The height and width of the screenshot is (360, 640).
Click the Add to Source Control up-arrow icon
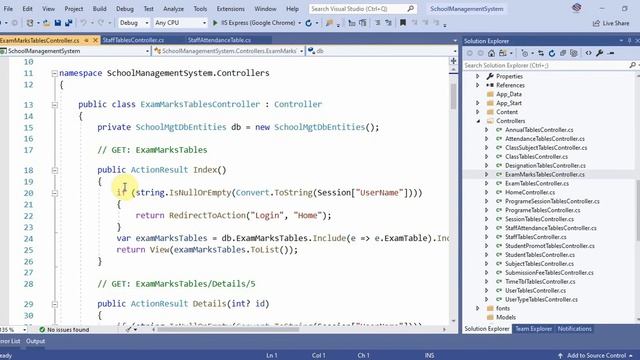560,356
